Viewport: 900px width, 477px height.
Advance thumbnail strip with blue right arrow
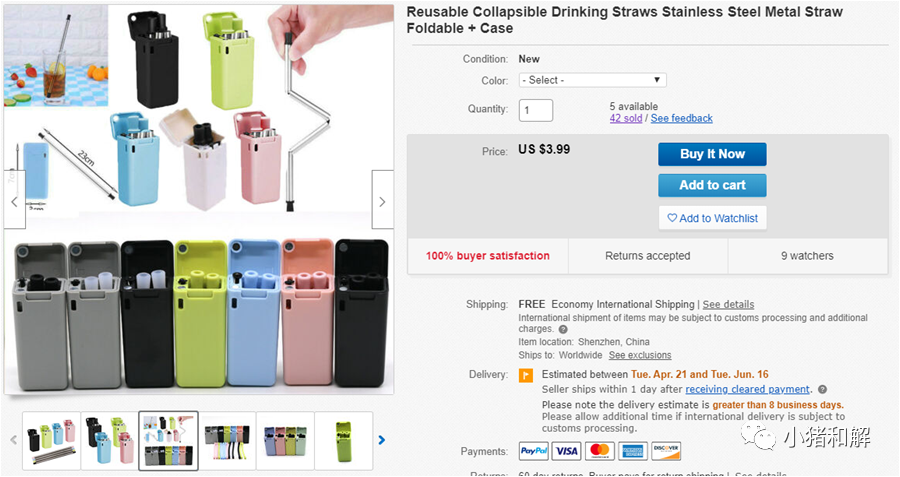382,440
